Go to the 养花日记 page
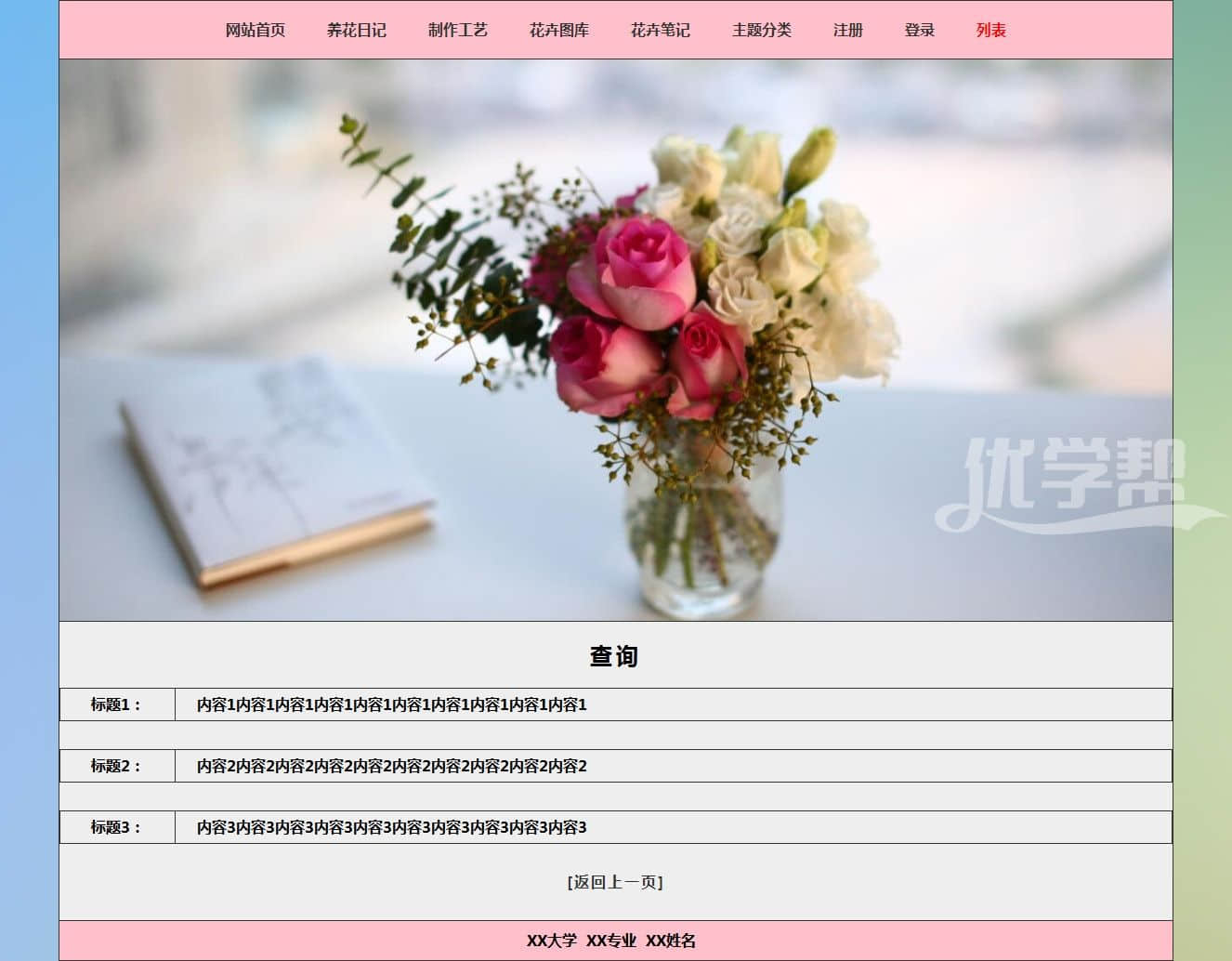 click(x=356, y=31)
